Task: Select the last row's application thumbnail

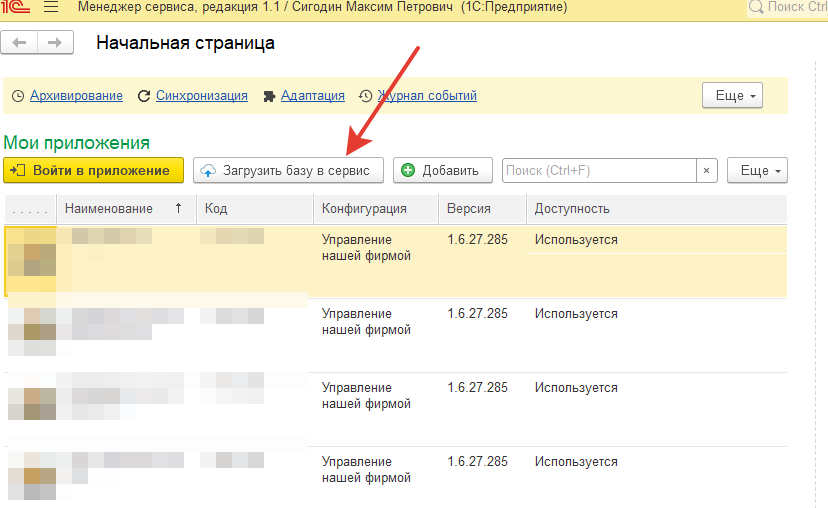Action: pos(32,476)
